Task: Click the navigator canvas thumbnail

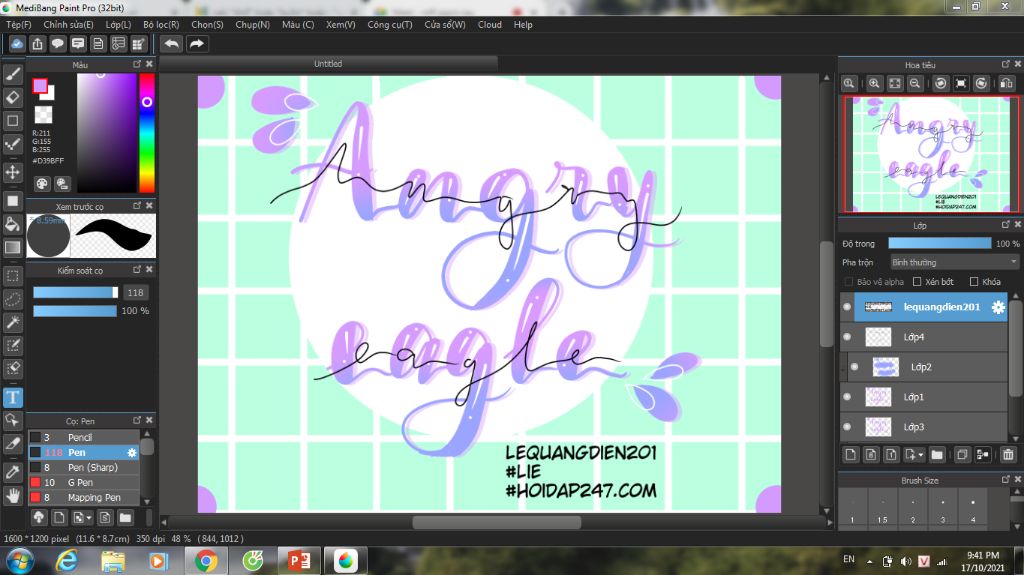Action: tap(931, 154)
